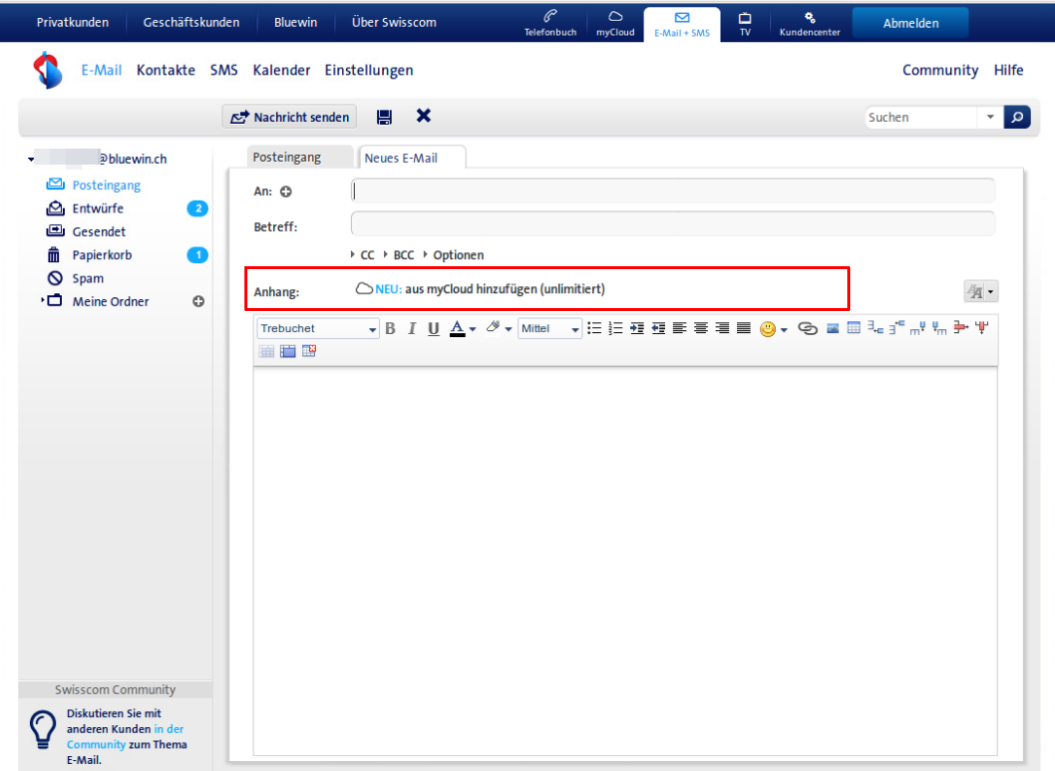Open the Telefonbuch phone icon
The image size is (1055, 771).
(550, 23)
